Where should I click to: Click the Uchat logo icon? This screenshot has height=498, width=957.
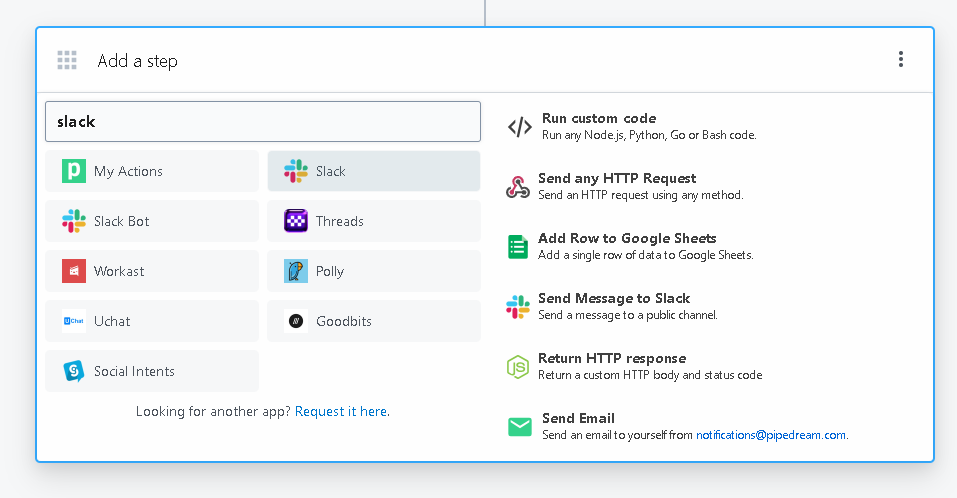coord(74,321)
